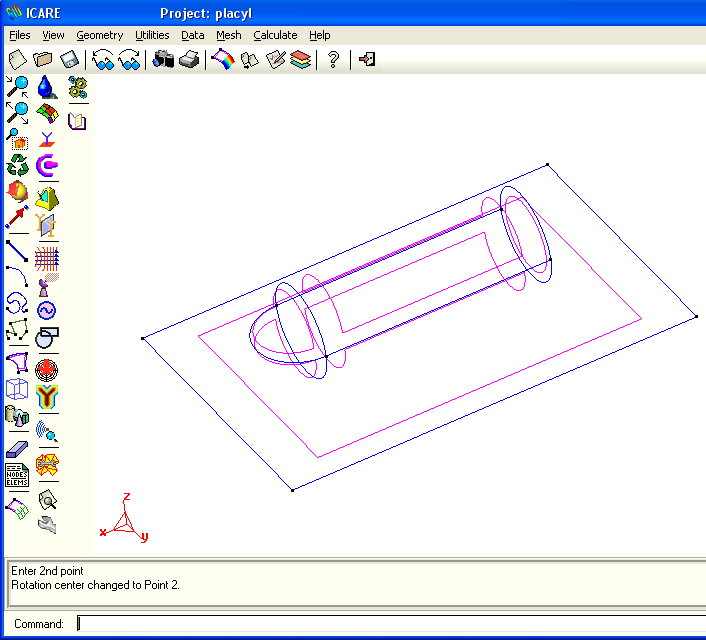Click the red XYZ axis triad
The image size is (706, 640).
(124, 518)
